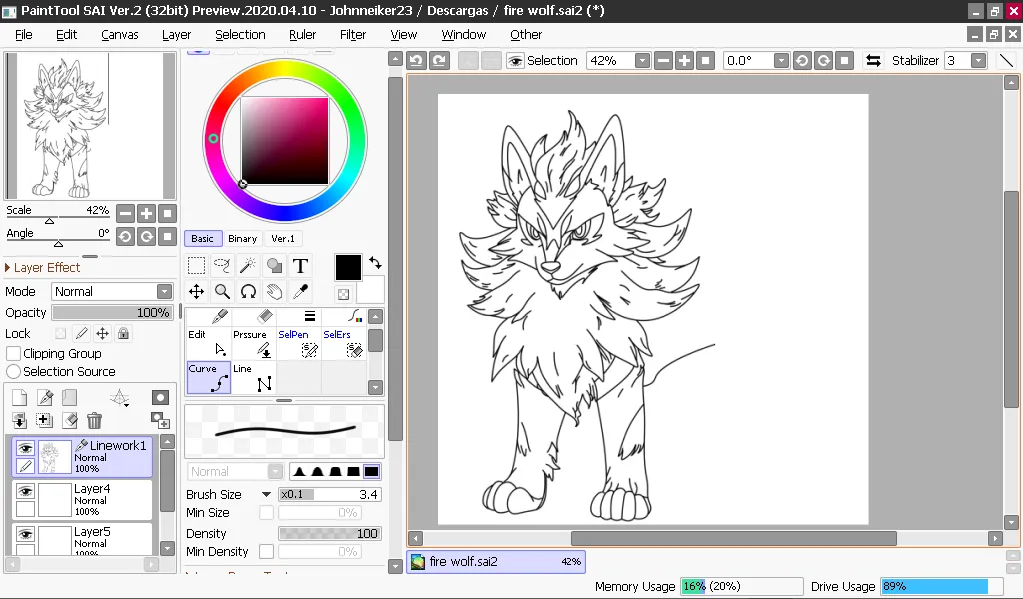Hide the Layer5 layer
This screenshot has height=599, width=1023.
click(x=25, y=534)
